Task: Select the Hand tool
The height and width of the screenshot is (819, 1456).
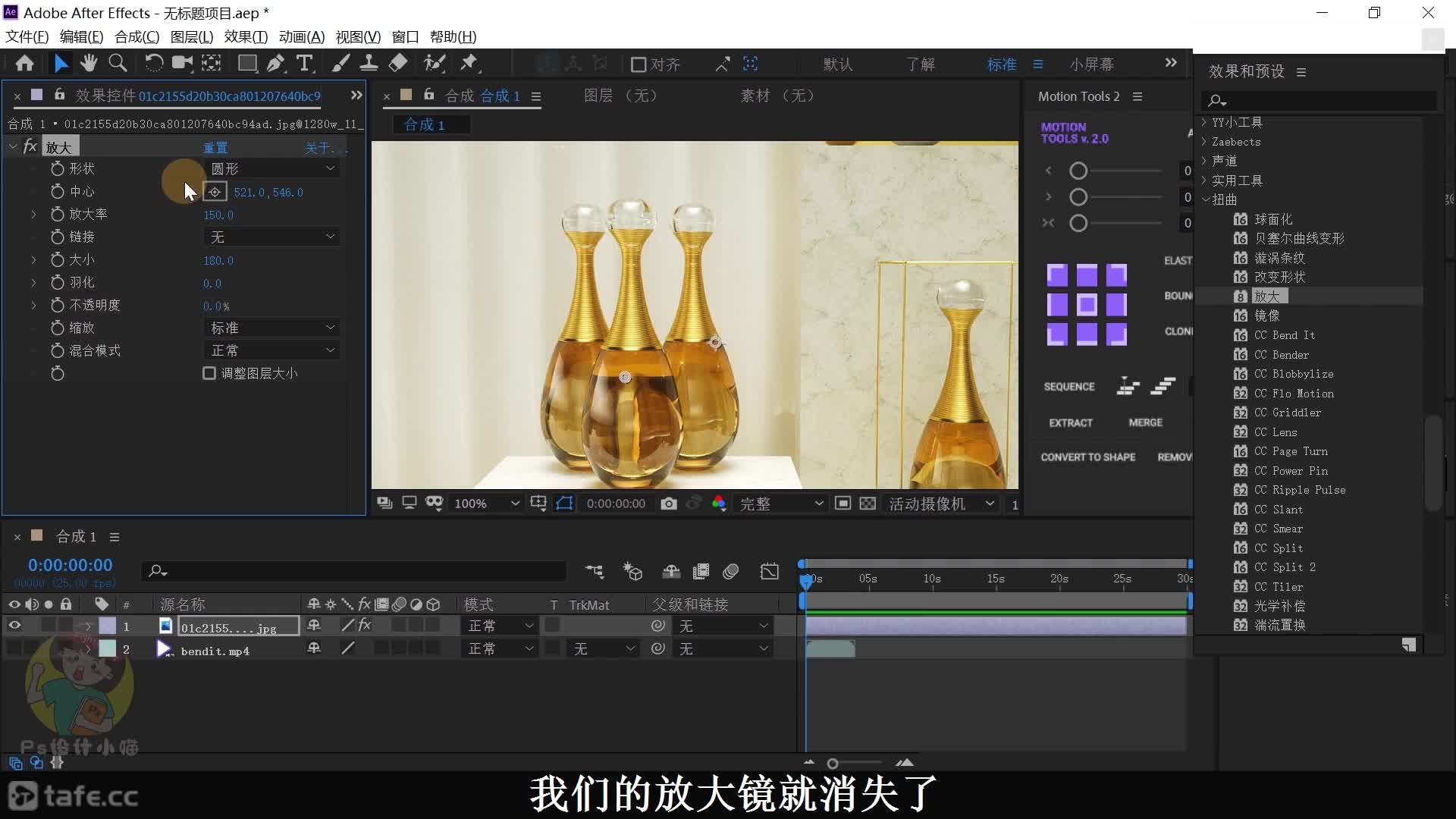Action: click(89, 64)
